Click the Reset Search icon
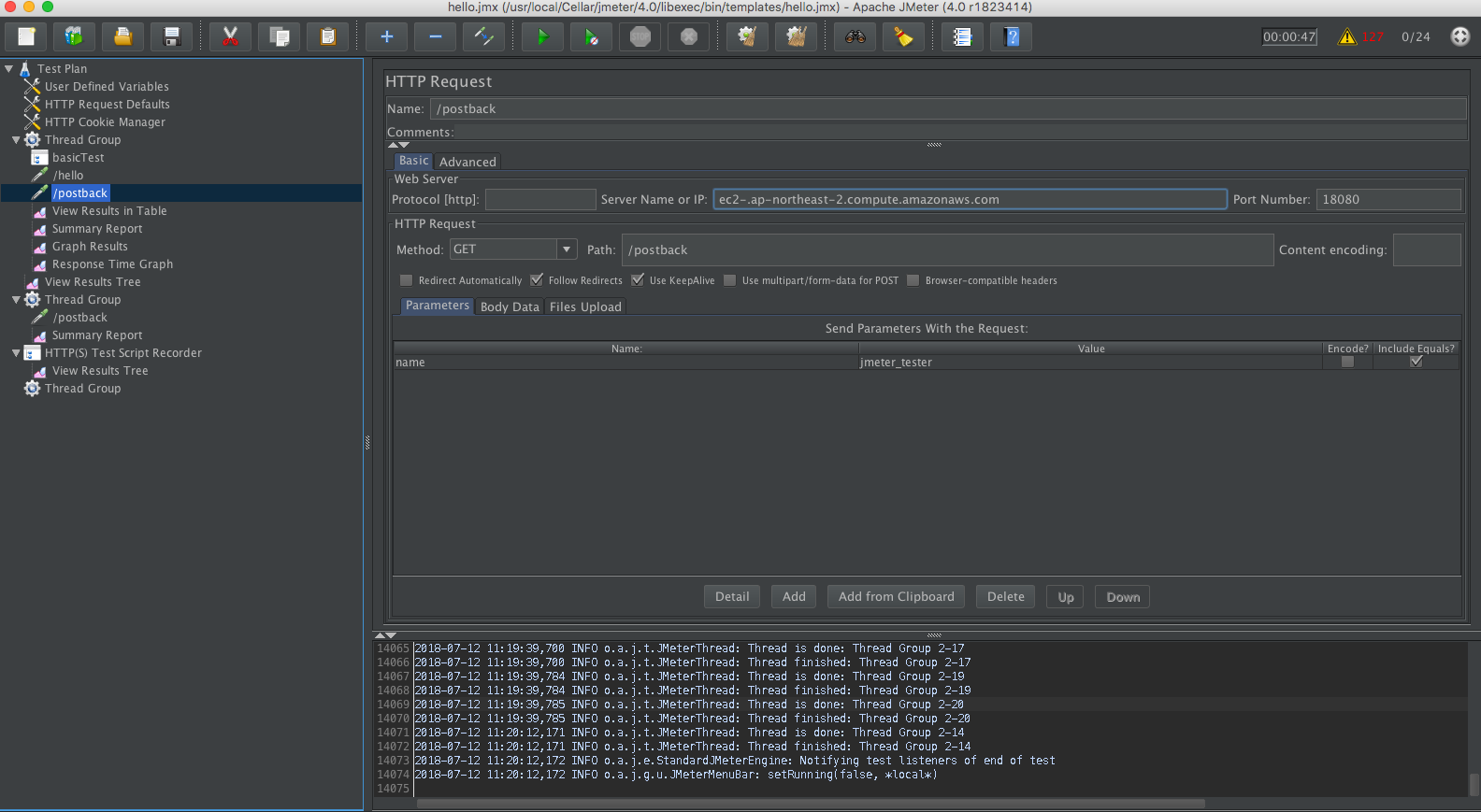Viewport: 1481px width, 812px height. 903,37
